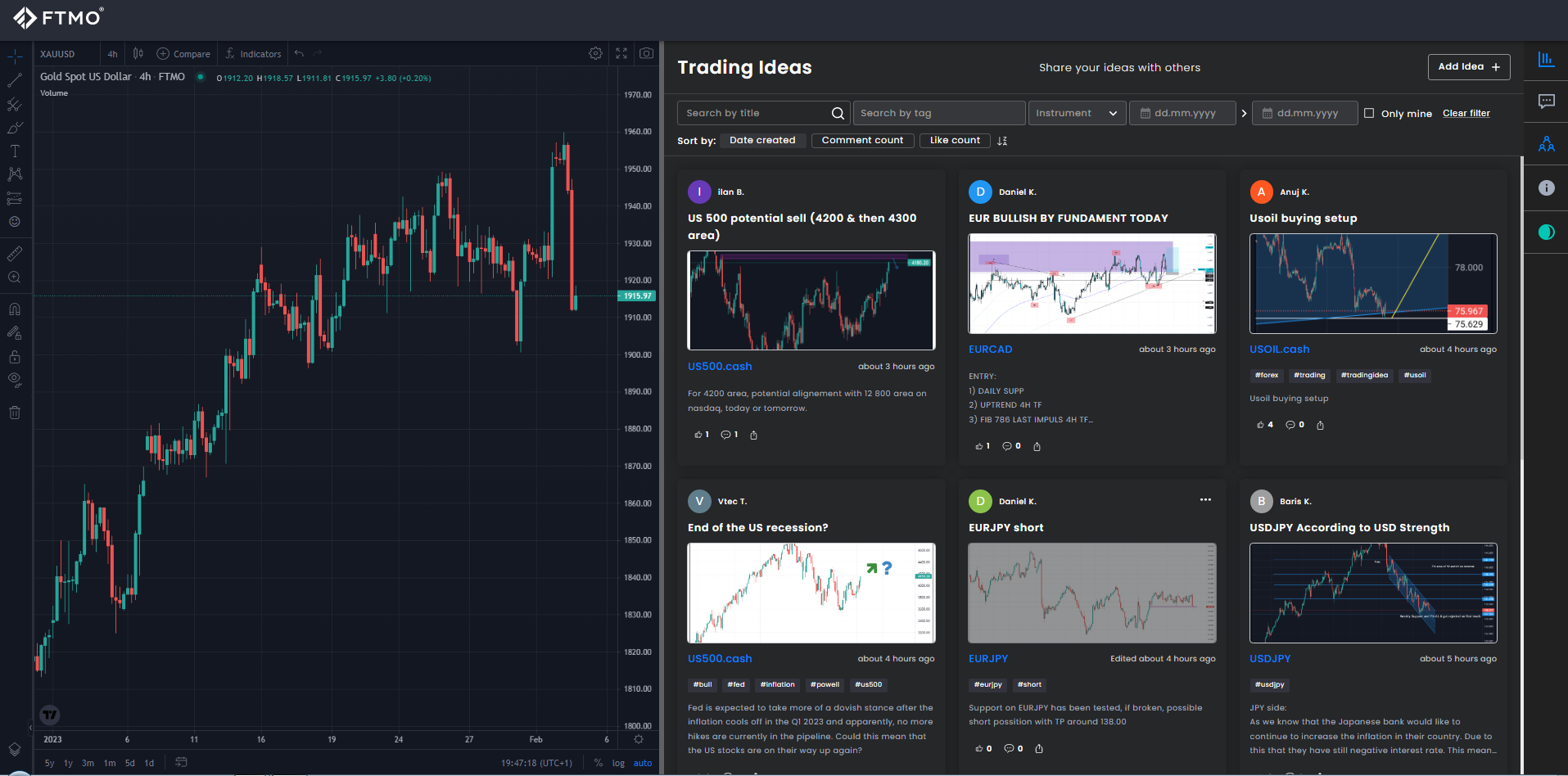The image size is (1568, 776).
Task: Click the Add Idea button
Action: (1468, 67)
